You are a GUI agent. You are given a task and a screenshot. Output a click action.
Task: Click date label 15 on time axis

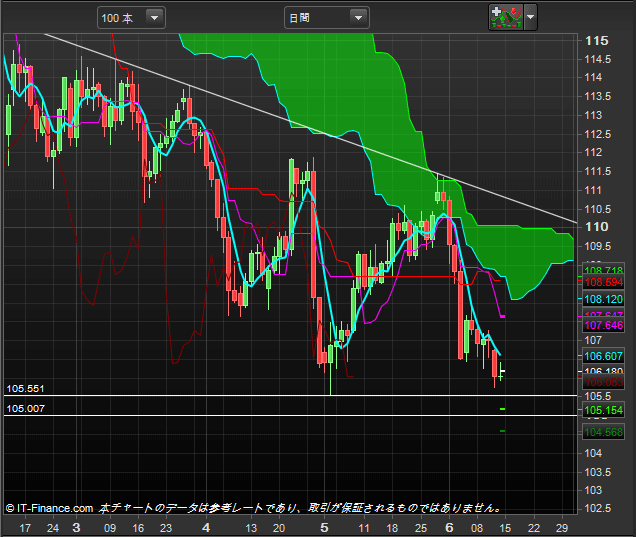pyautogui.click(x=505, y=528)
